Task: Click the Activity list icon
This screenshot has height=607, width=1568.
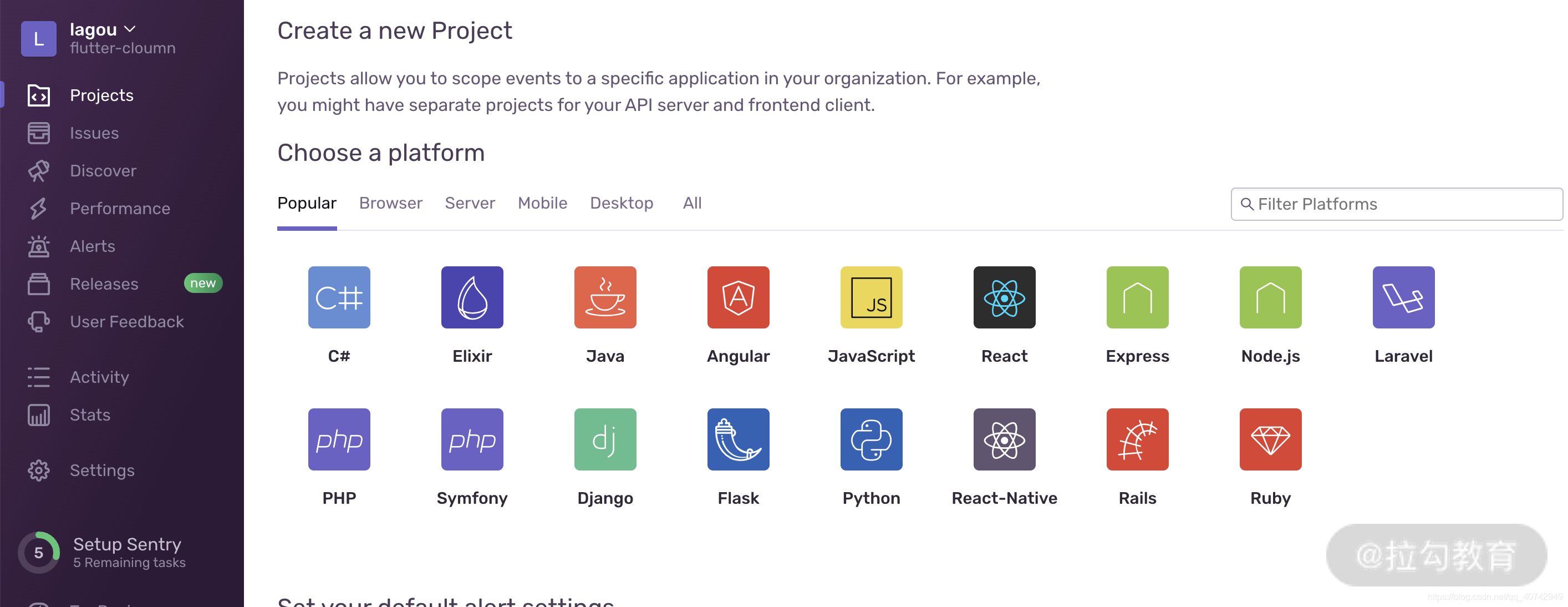Action: click(38, 377)
